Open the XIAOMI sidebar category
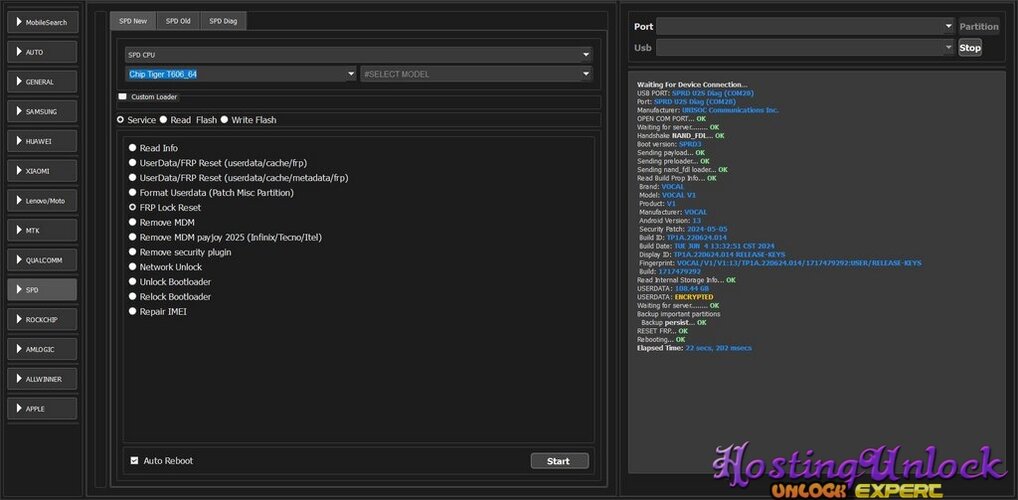Image resolution: width=1018 pixels, height=500 pixels. (x=42, y=171)
